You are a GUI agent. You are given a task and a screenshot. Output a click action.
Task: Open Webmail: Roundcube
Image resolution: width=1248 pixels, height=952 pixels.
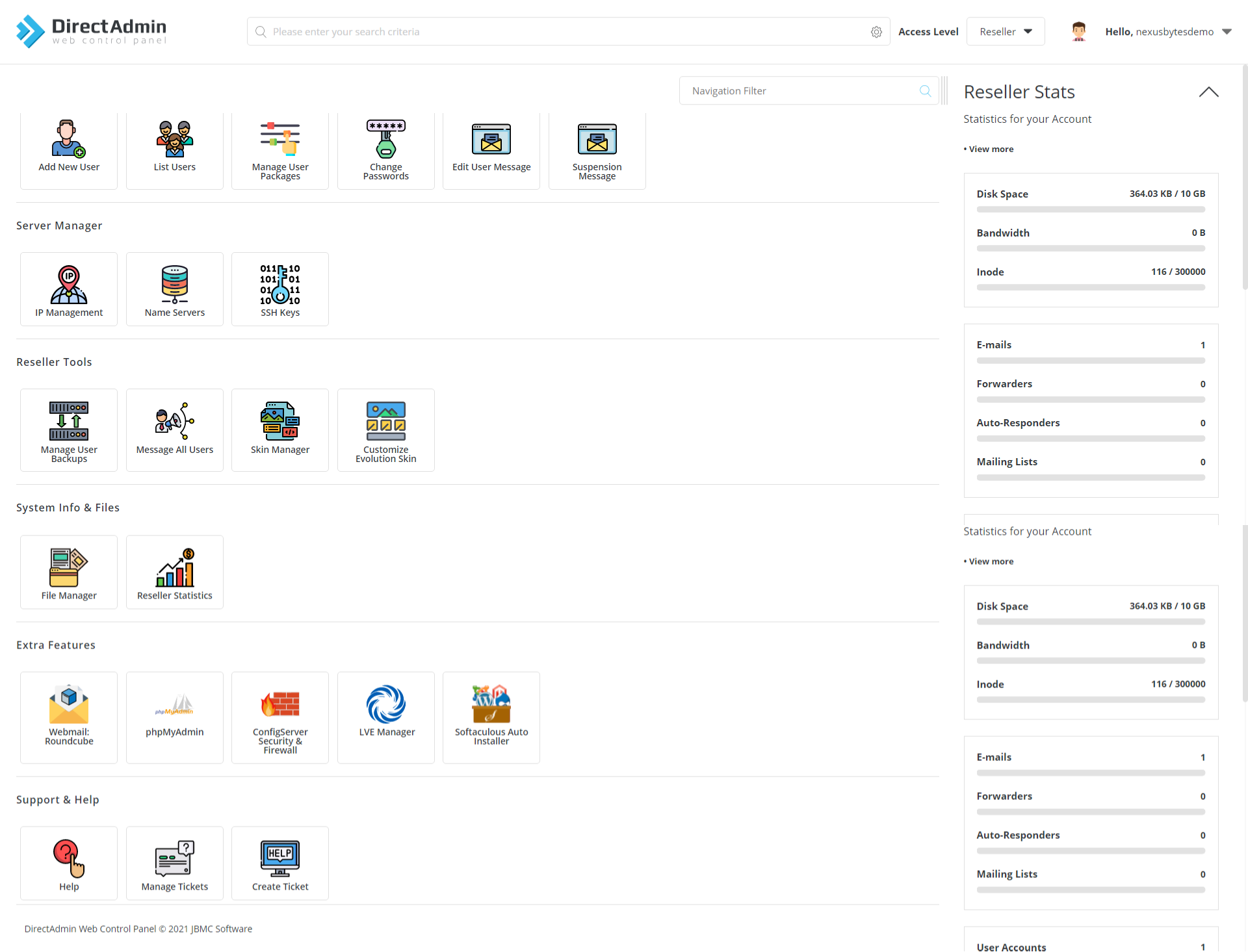pos(69,717)
